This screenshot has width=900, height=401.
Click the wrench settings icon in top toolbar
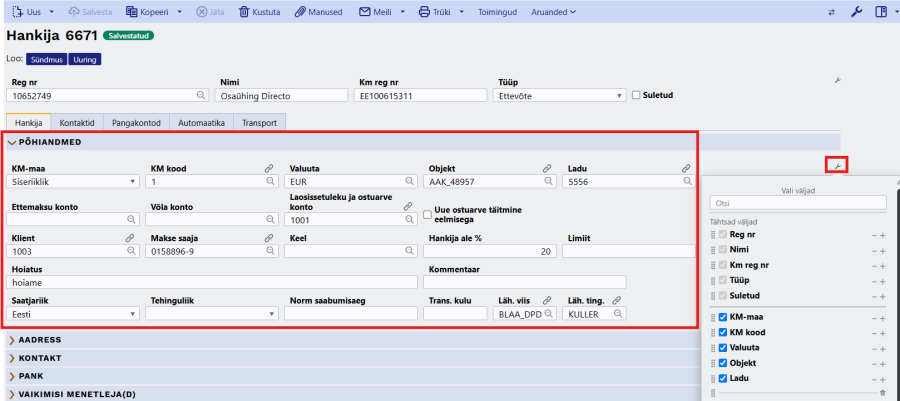(856, 11)
